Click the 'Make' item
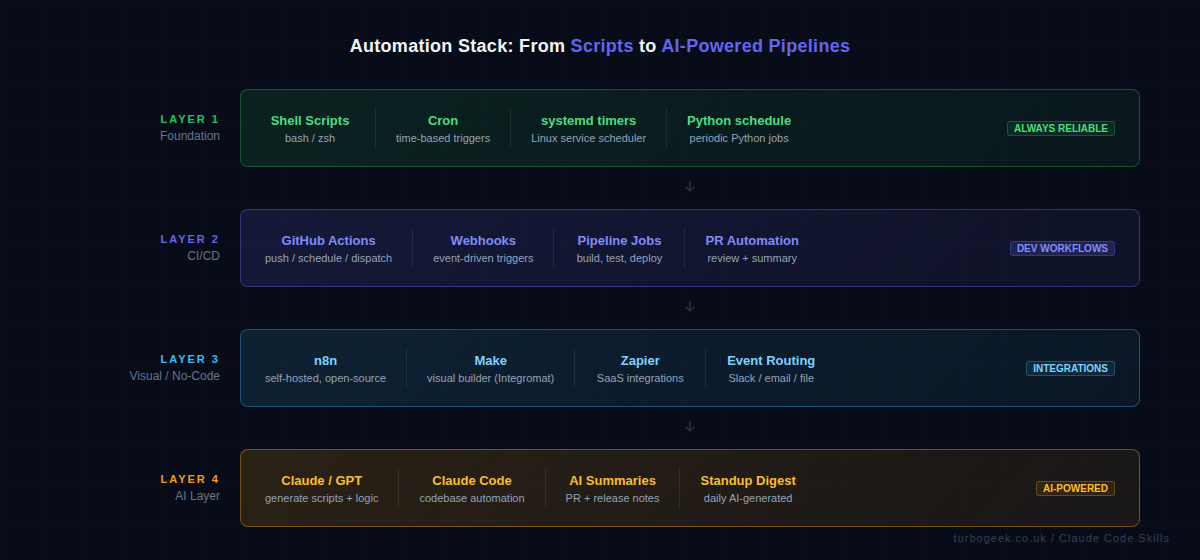The height and width of the screenshot is (560, 1200). [x=490, y=361]
